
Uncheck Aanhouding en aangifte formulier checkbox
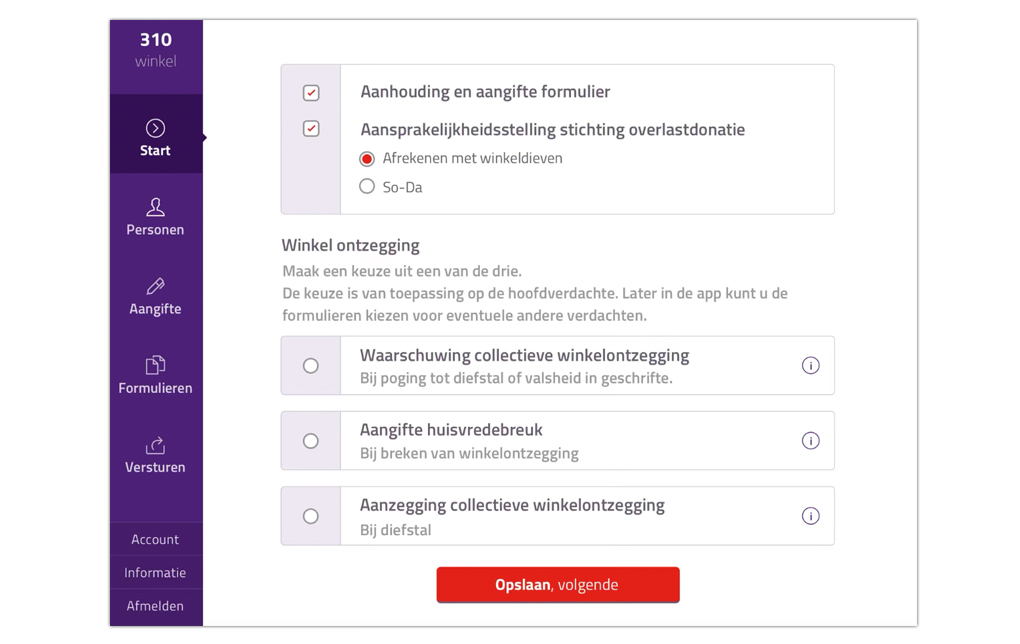click(x=311, y=93)
